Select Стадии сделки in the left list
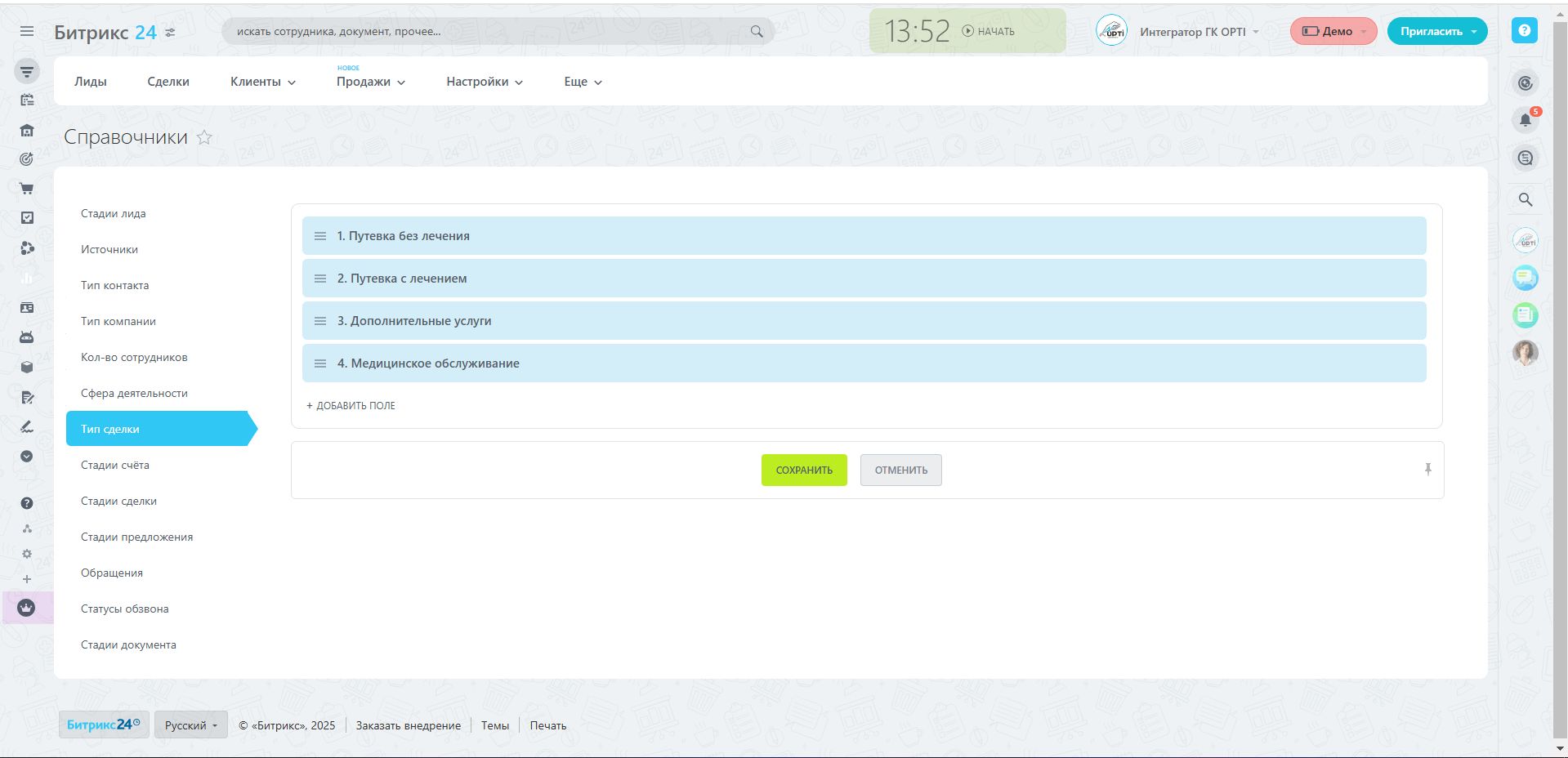Screen dimensions: 1568x758 click(x=118, y=501)
